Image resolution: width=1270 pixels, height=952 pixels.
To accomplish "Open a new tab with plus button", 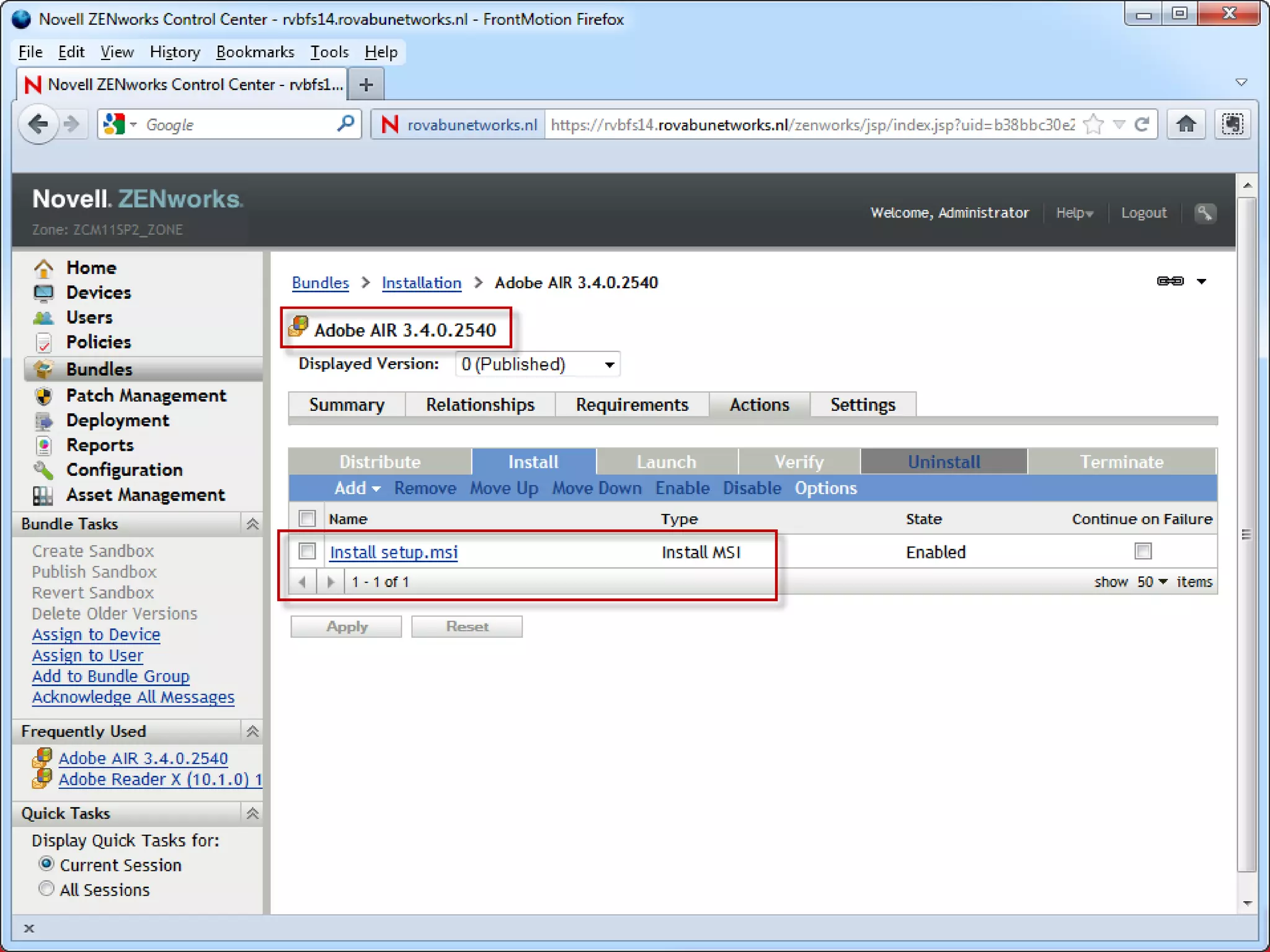I will (366, 84).
